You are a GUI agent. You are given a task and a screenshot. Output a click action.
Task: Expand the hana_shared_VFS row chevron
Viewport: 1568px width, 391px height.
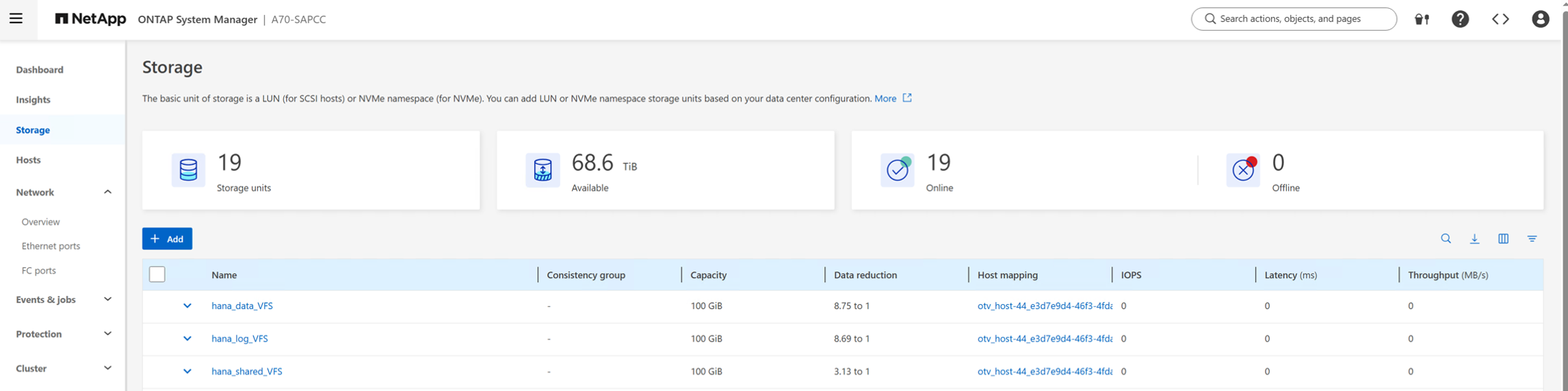[187, 371]
